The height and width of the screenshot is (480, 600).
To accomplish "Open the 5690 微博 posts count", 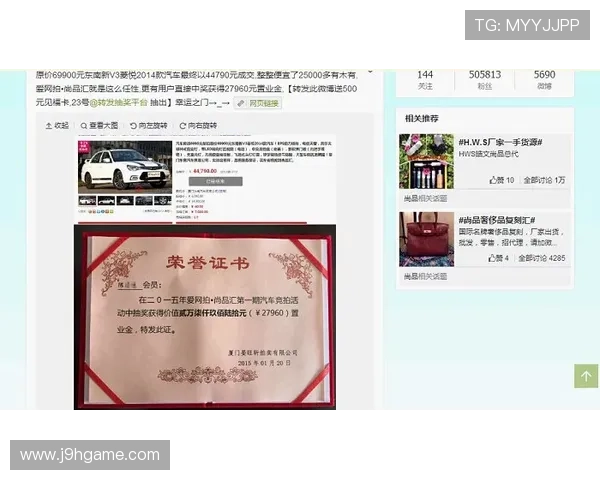I will tap(544, 80).
